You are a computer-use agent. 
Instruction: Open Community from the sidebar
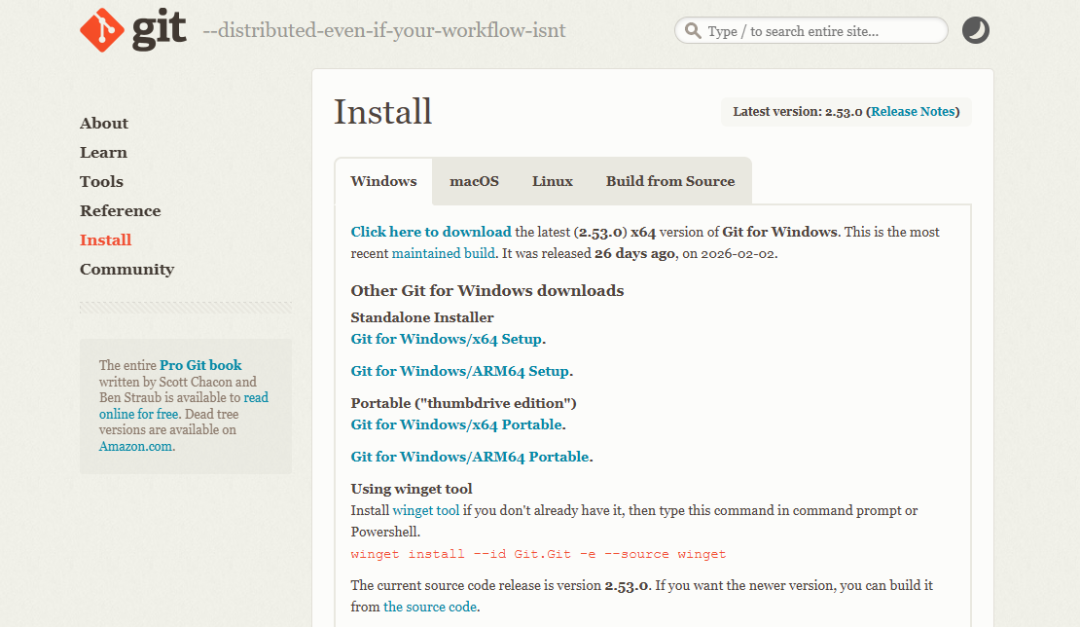[x=127, y=269]
